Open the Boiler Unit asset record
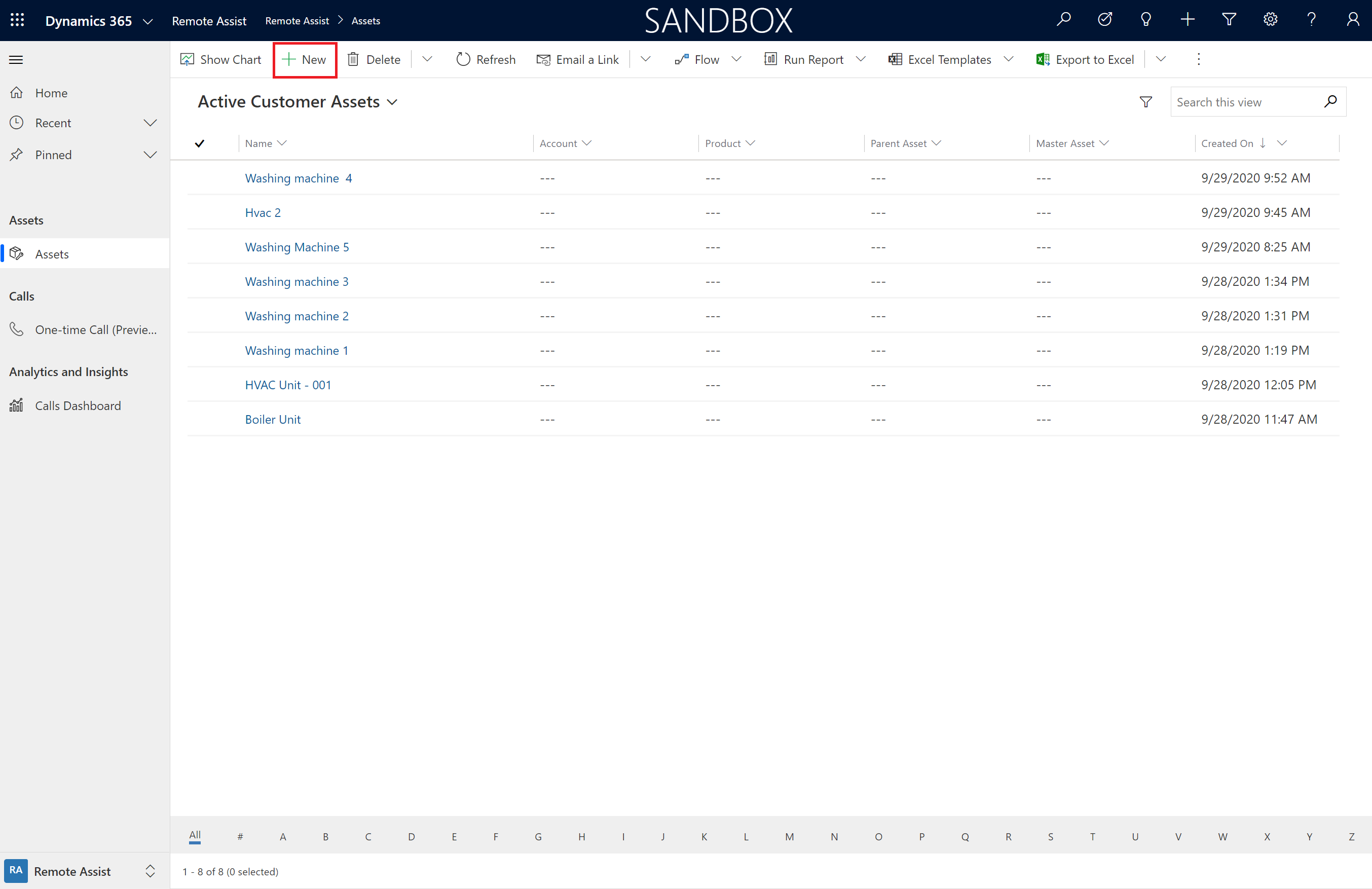 pyautogui.click(x=273, y=419)
